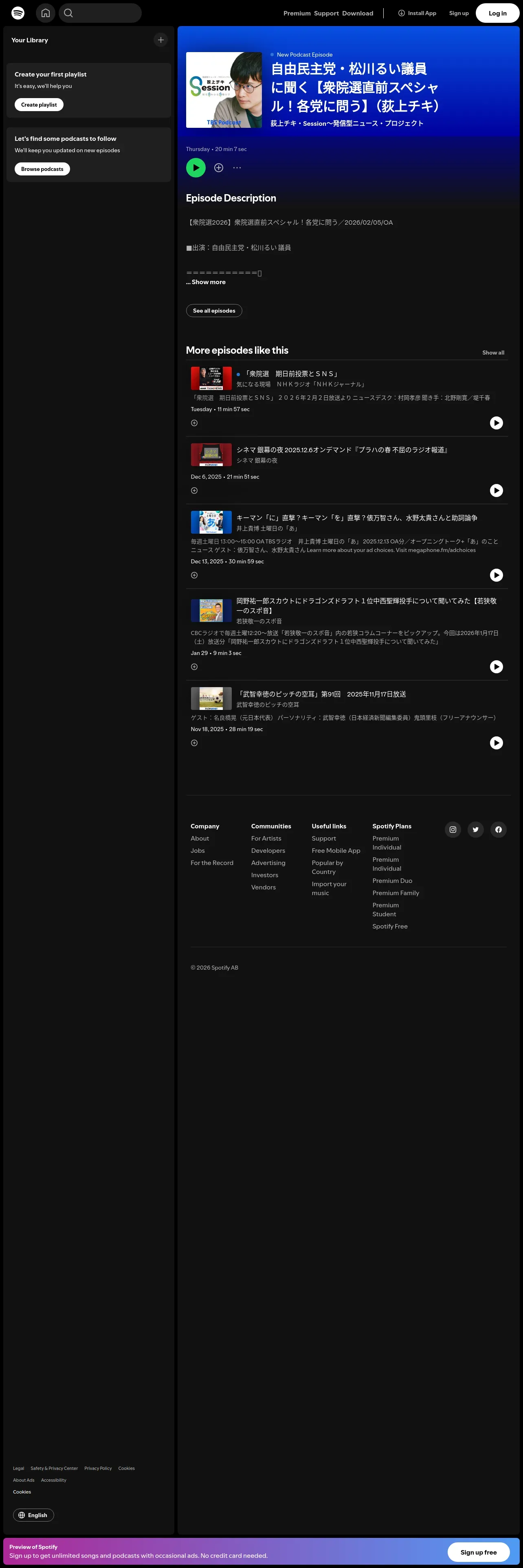The image size is (523, 1568).
Task: Open thumbnail of 衆院選 期日前投票 episode
Action: [x=211, y=379]
